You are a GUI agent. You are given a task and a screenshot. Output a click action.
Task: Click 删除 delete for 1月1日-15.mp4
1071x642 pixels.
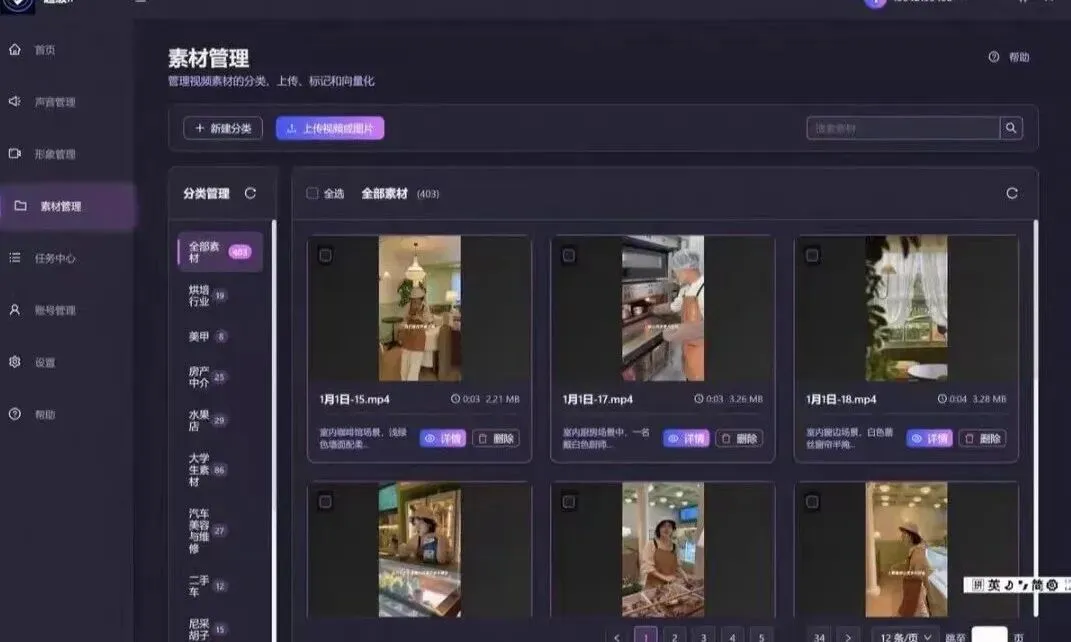496,438
